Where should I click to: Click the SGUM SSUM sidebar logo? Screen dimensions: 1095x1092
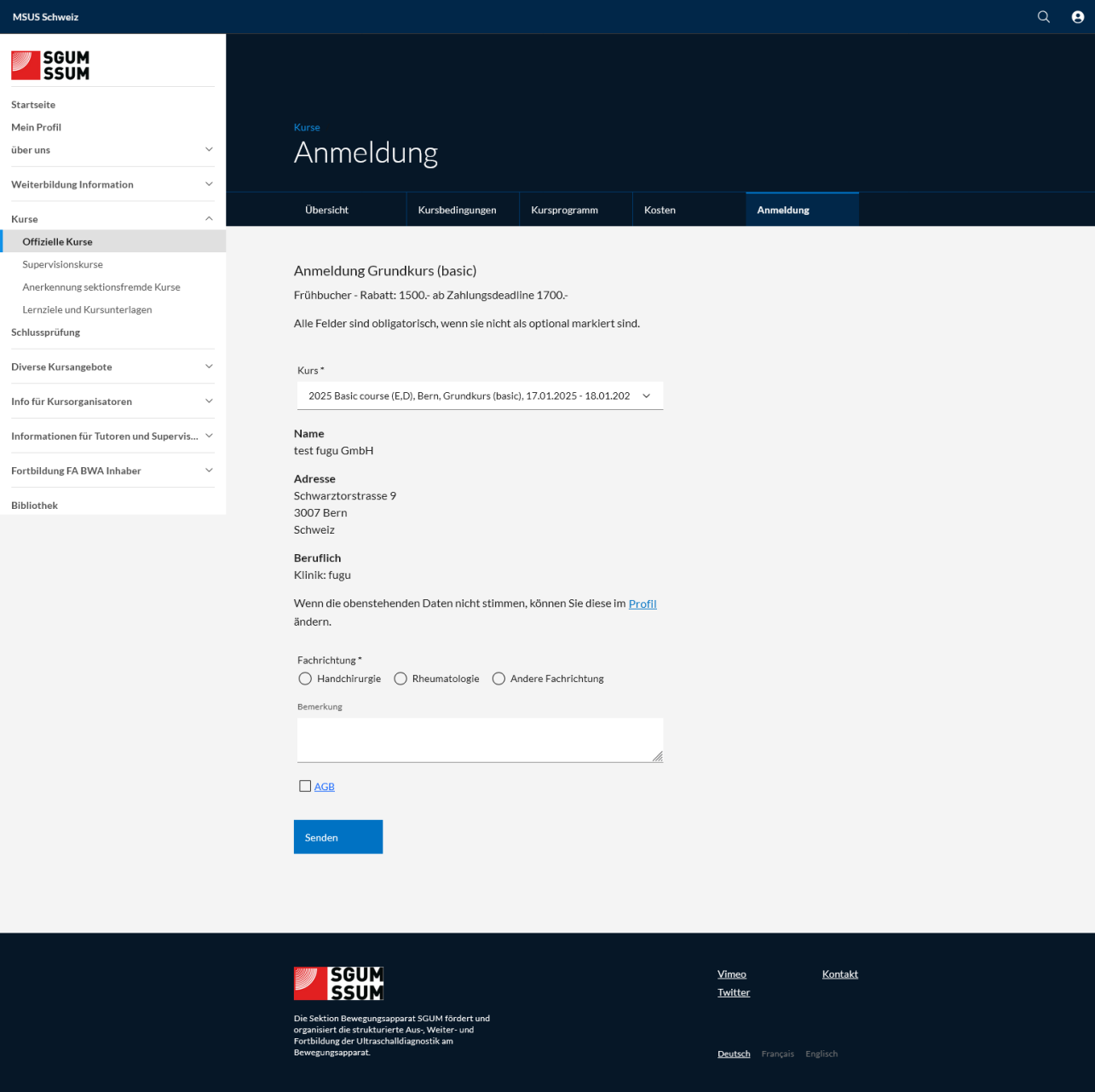50,66
